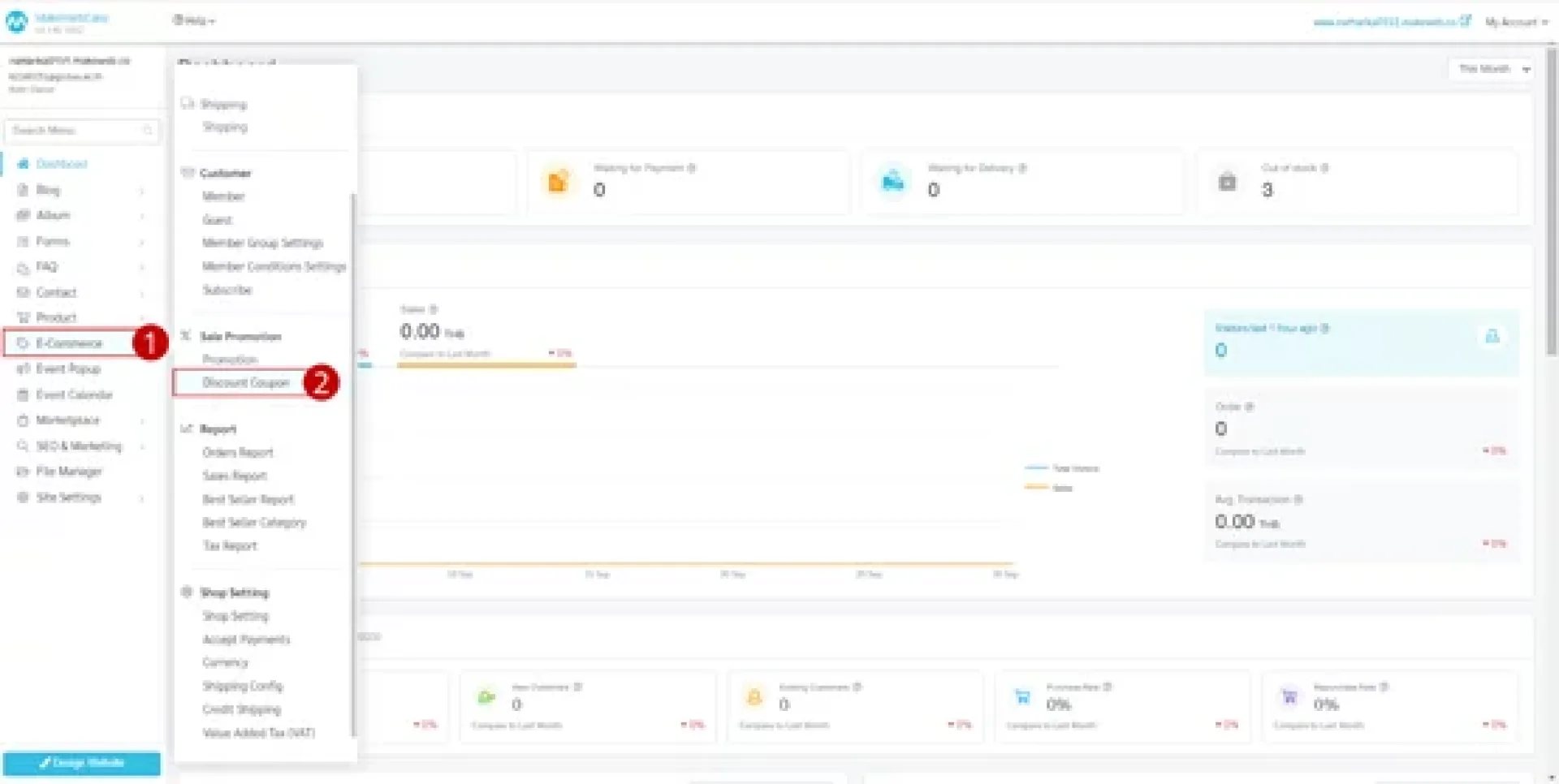Open the Help dropdown in top bar

point(193,21)
